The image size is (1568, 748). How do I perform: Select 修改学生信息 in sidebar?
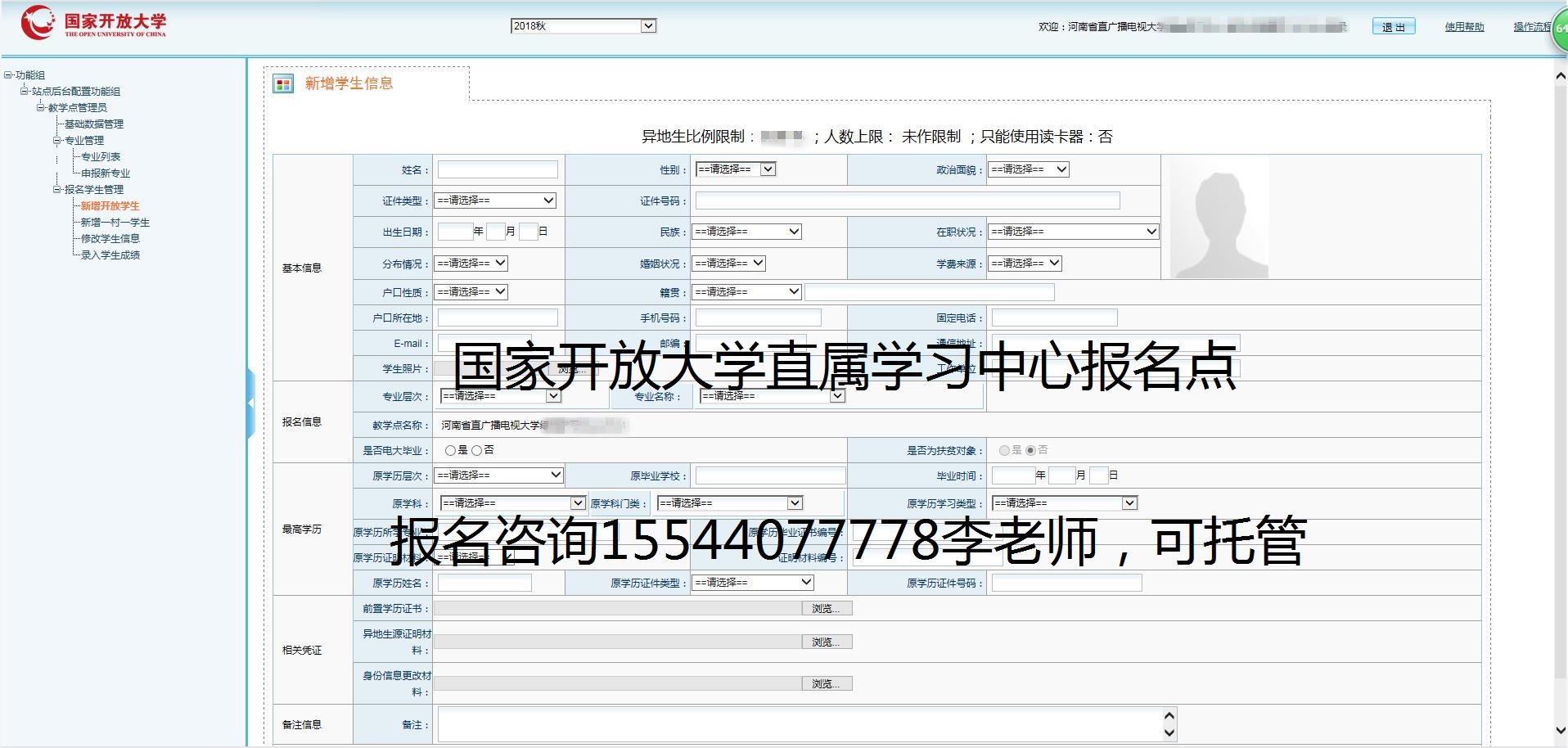pyautogui.click(x=110, y=239)
